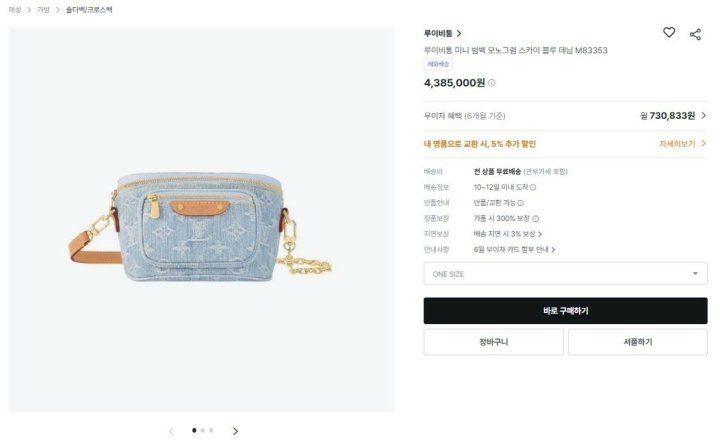The width and height of the screenshot is (720, 443).
Task: Open the 루이비통 brand link
Action: (x=443, y=34)
